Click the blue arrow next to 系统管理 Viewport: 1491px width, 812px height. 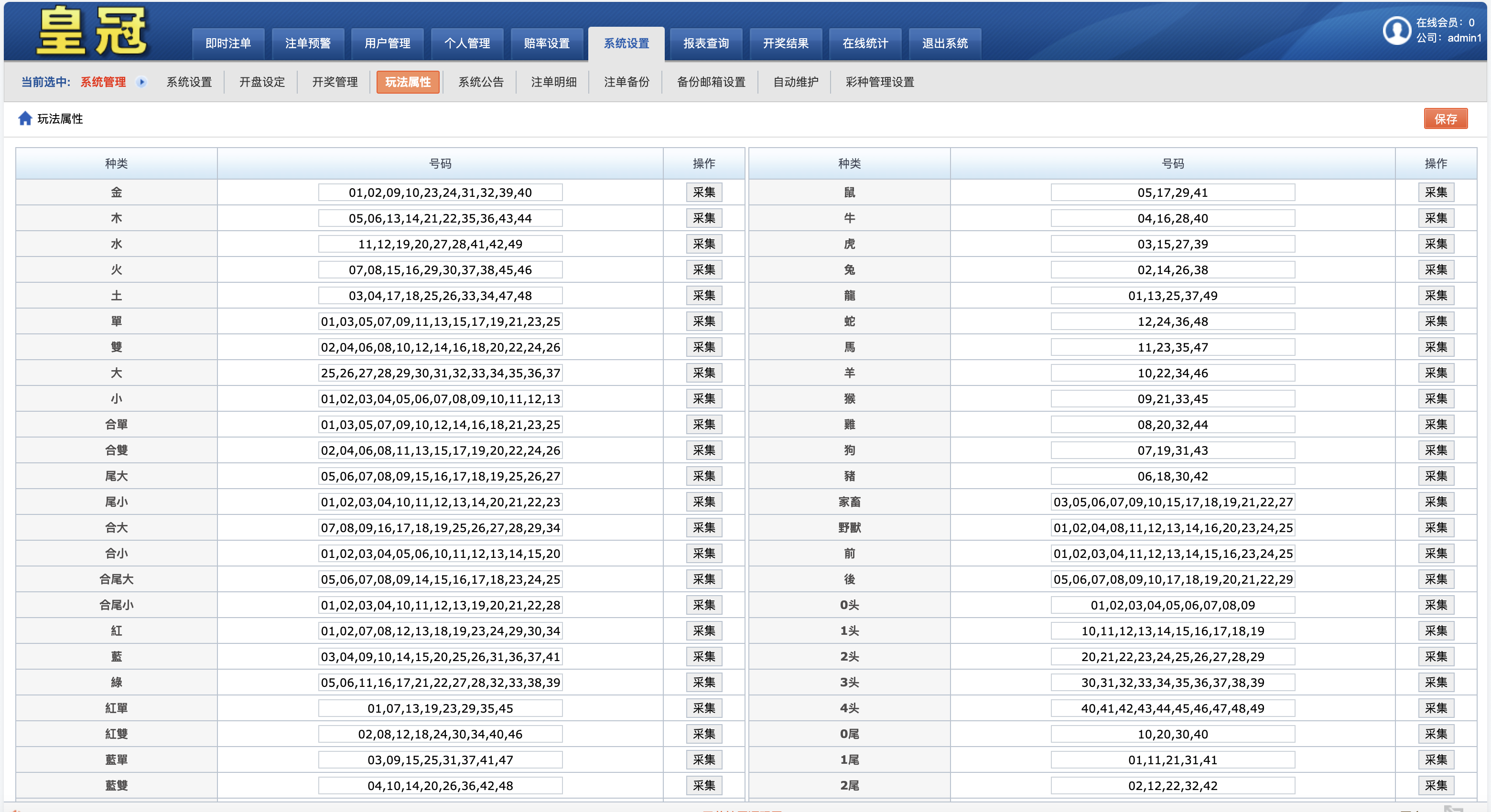pyautogui.click(x=141, y=82)
